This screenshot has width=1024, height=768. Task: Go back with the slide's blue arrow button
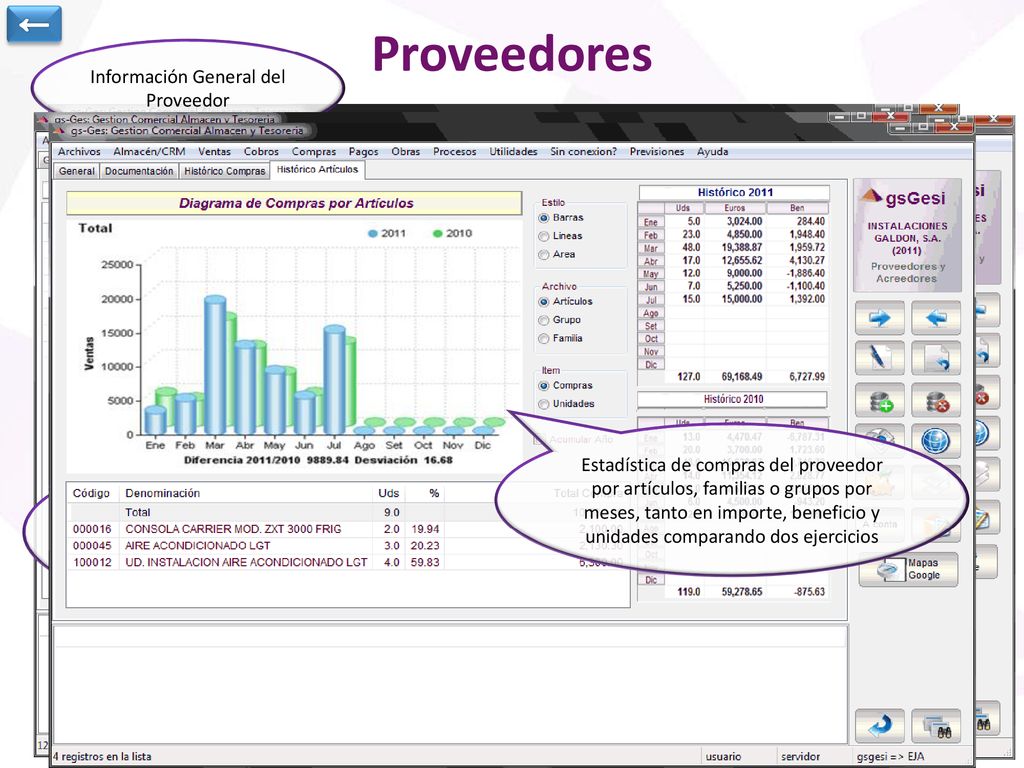pyautogui.click(x=34, y=25)
